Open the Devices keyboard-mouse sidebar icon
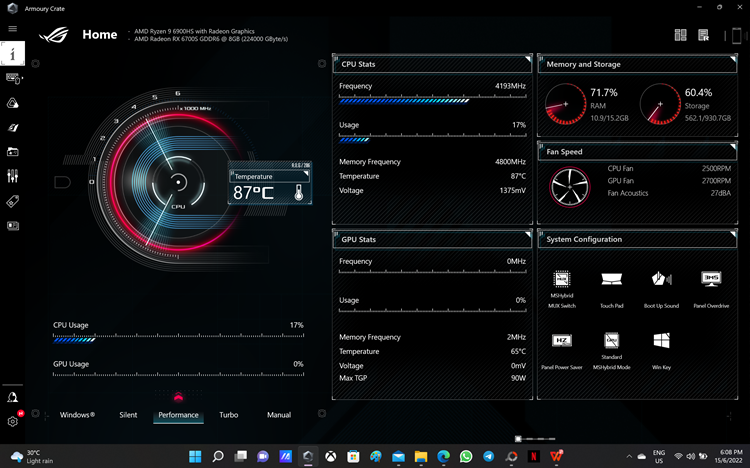 click(x=13, y=78)
